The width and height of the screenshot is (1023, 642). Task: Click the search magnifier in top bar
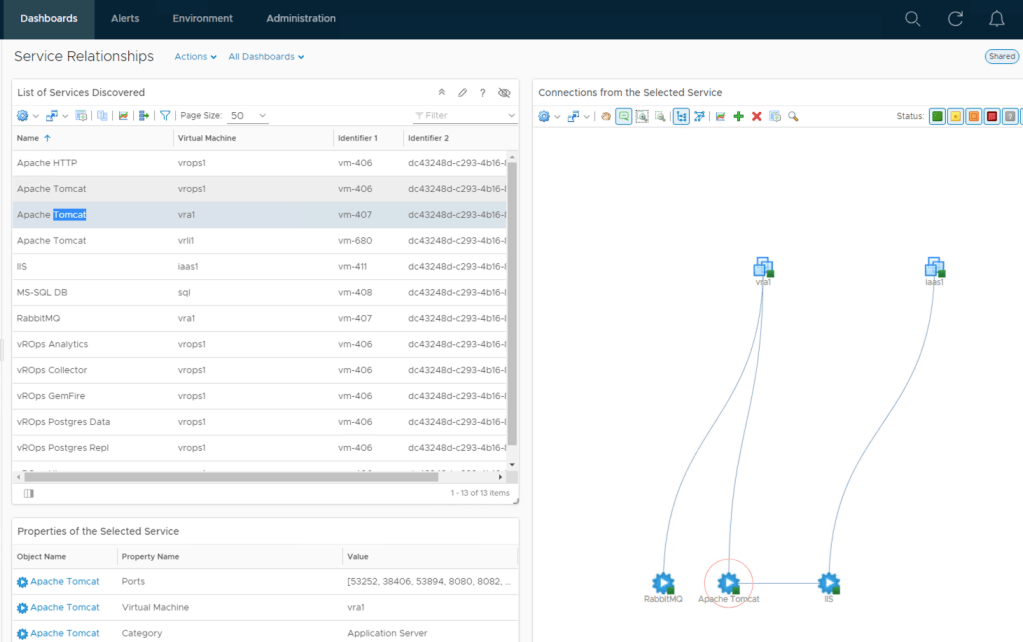click(912, 19)
